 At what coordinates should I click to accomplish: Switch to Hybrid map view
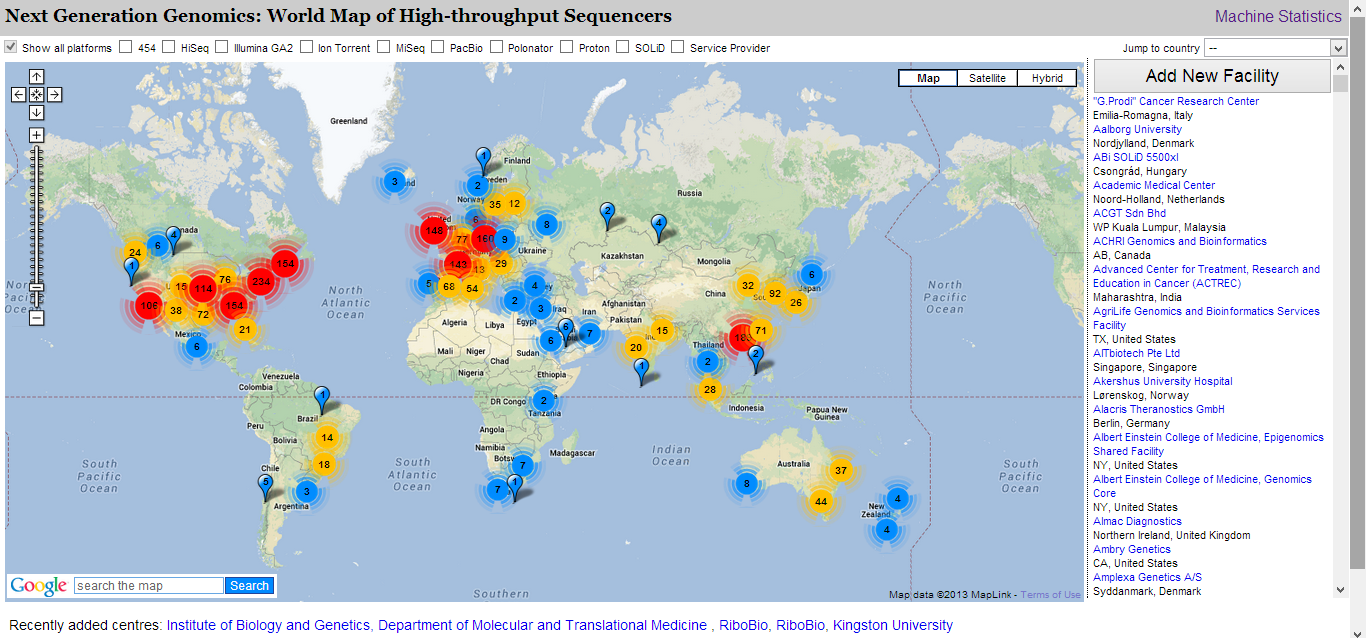pyautogui.click(x=1047, y=78)
